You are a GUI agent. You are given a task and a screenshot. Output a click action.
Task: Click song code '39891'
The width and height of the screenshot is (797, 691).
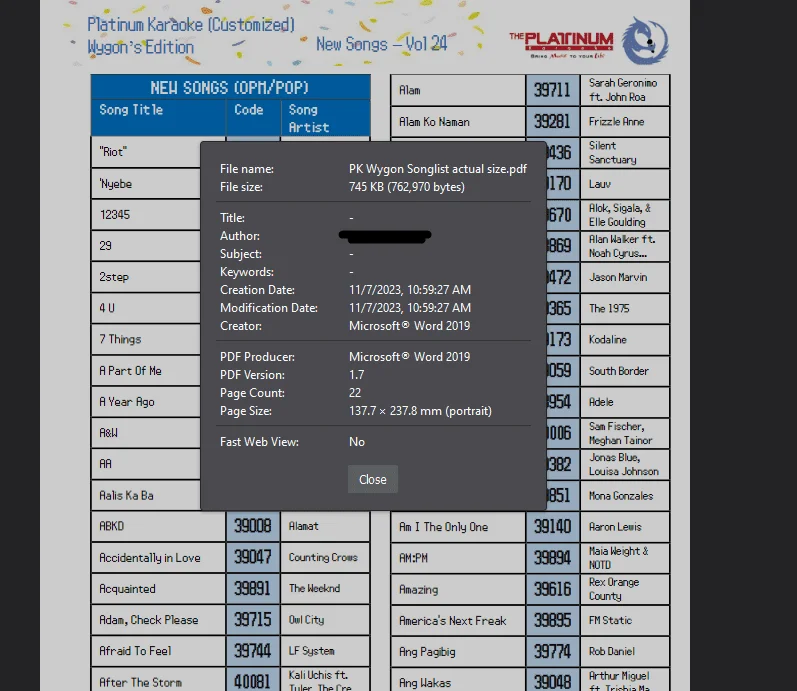pos(252,588)
